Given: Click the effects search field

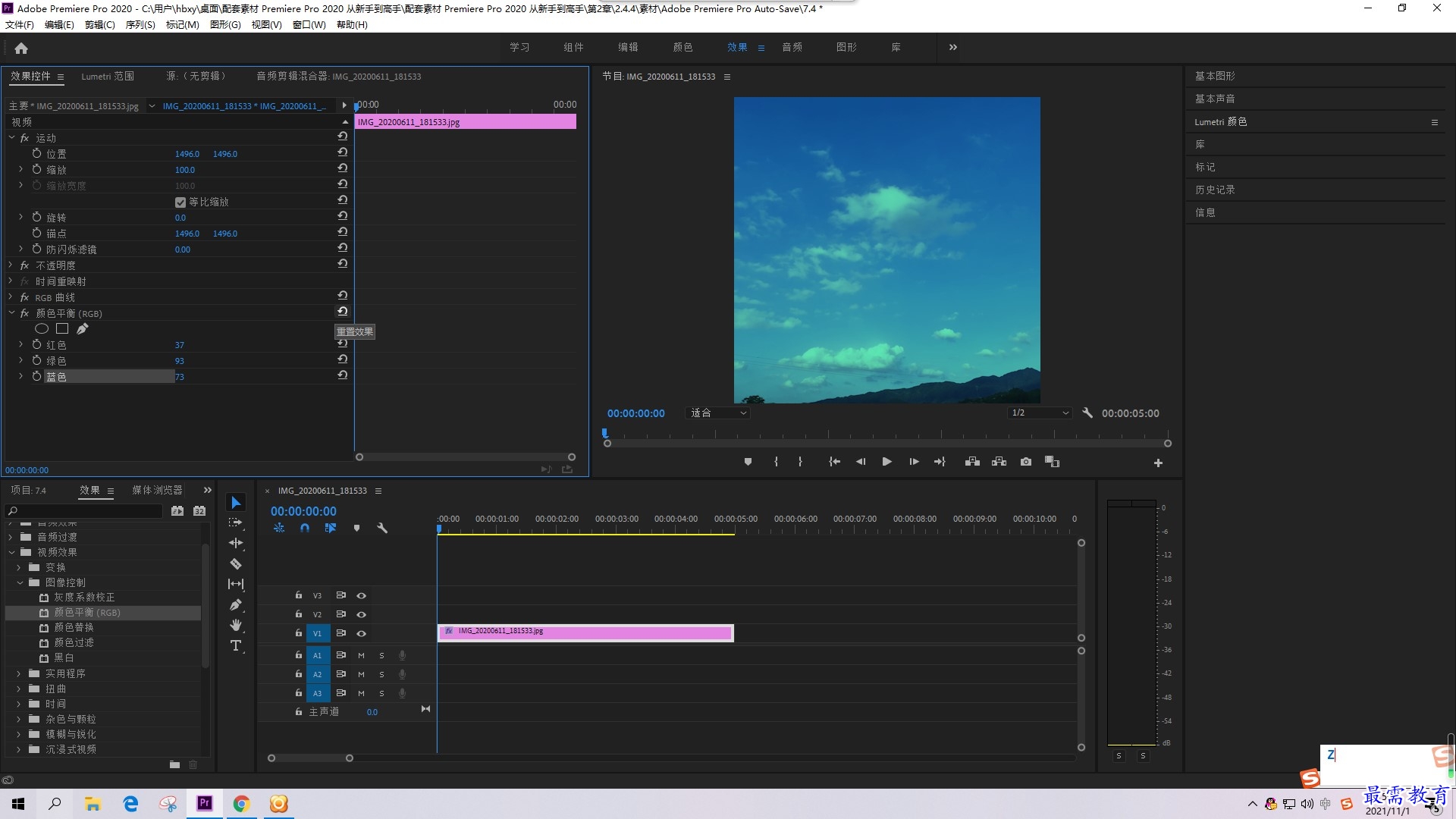Looking at the screenshot, I should [83, 511].
